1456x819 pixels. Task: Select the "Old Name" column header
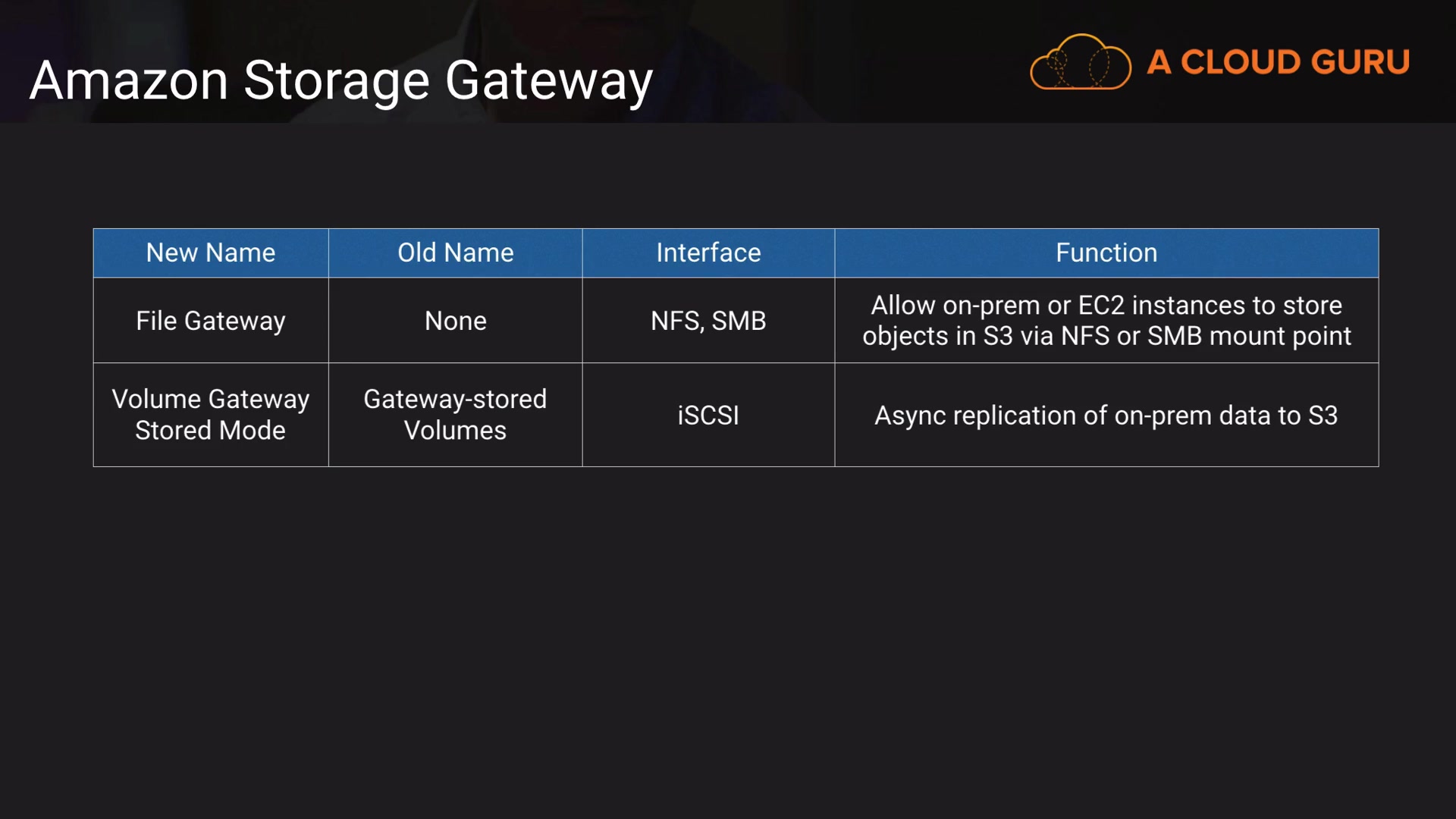455,253
